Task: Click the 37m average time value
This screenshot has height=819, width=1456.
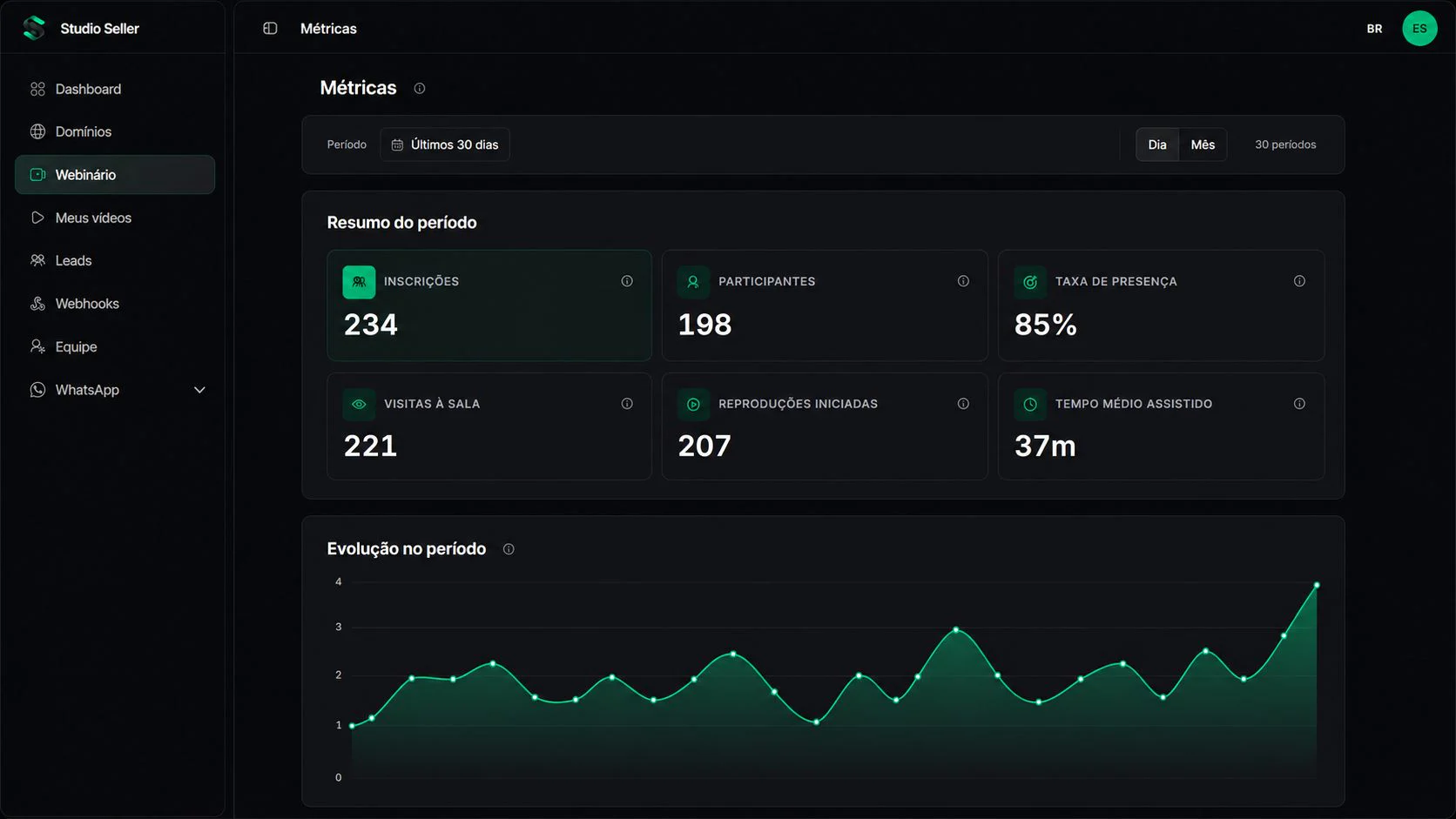Action: tap(1045, 446)
